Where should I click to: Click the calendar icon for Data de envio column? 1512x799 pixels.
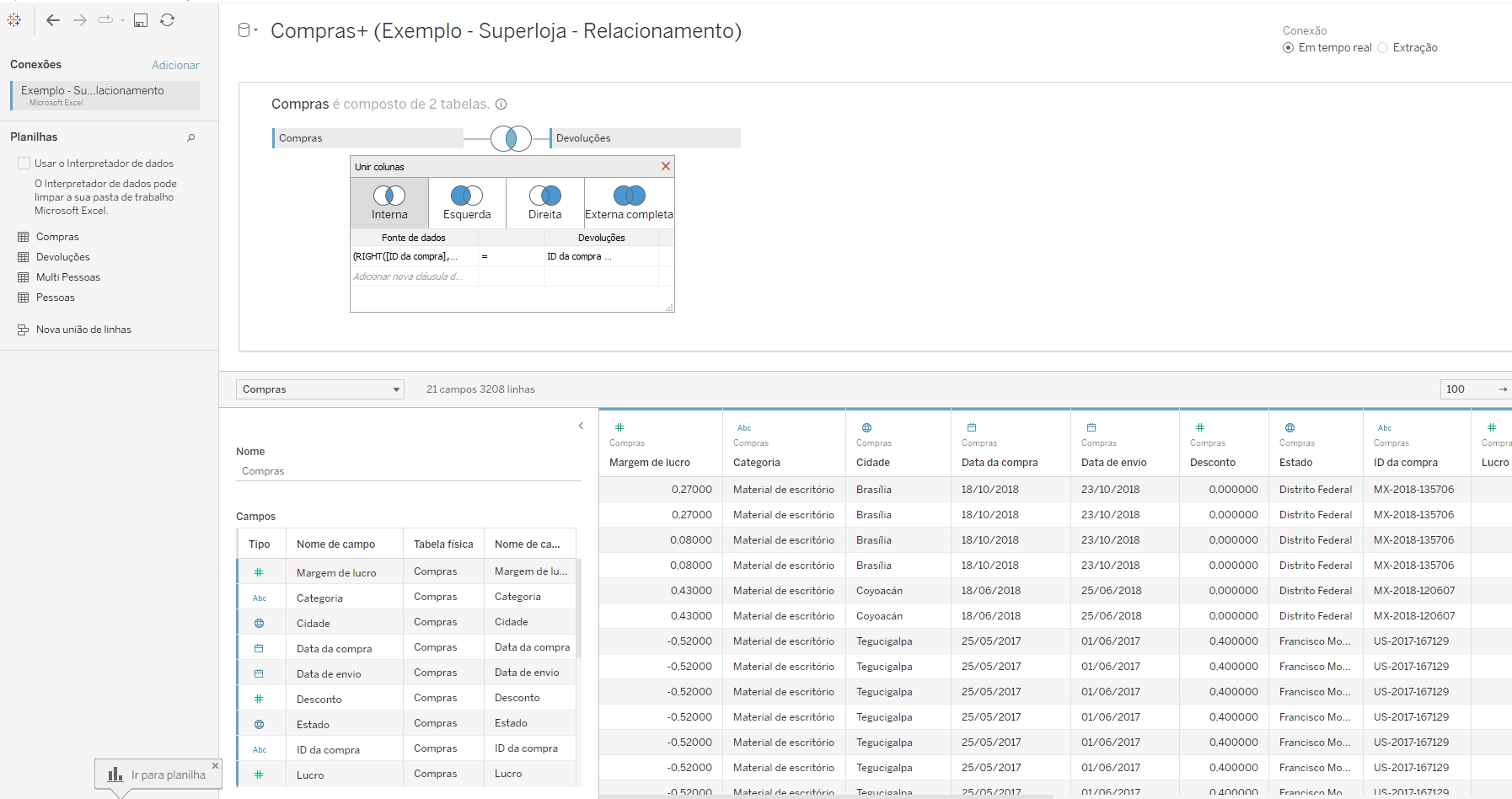pos(1091,427)
